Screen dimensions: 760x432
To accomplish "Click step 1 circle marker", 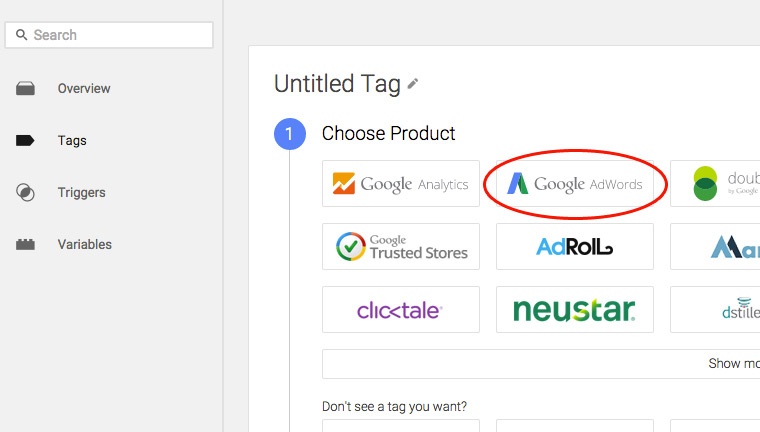I will click(x=290, y=134).
